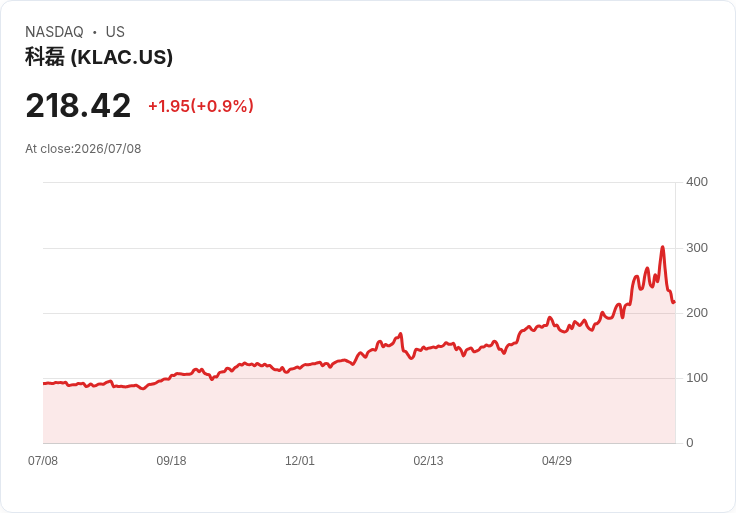The height and width of the screenshot is (513, 736).
Task: Click the 0 y-axis value label
Action: [690, 443]
